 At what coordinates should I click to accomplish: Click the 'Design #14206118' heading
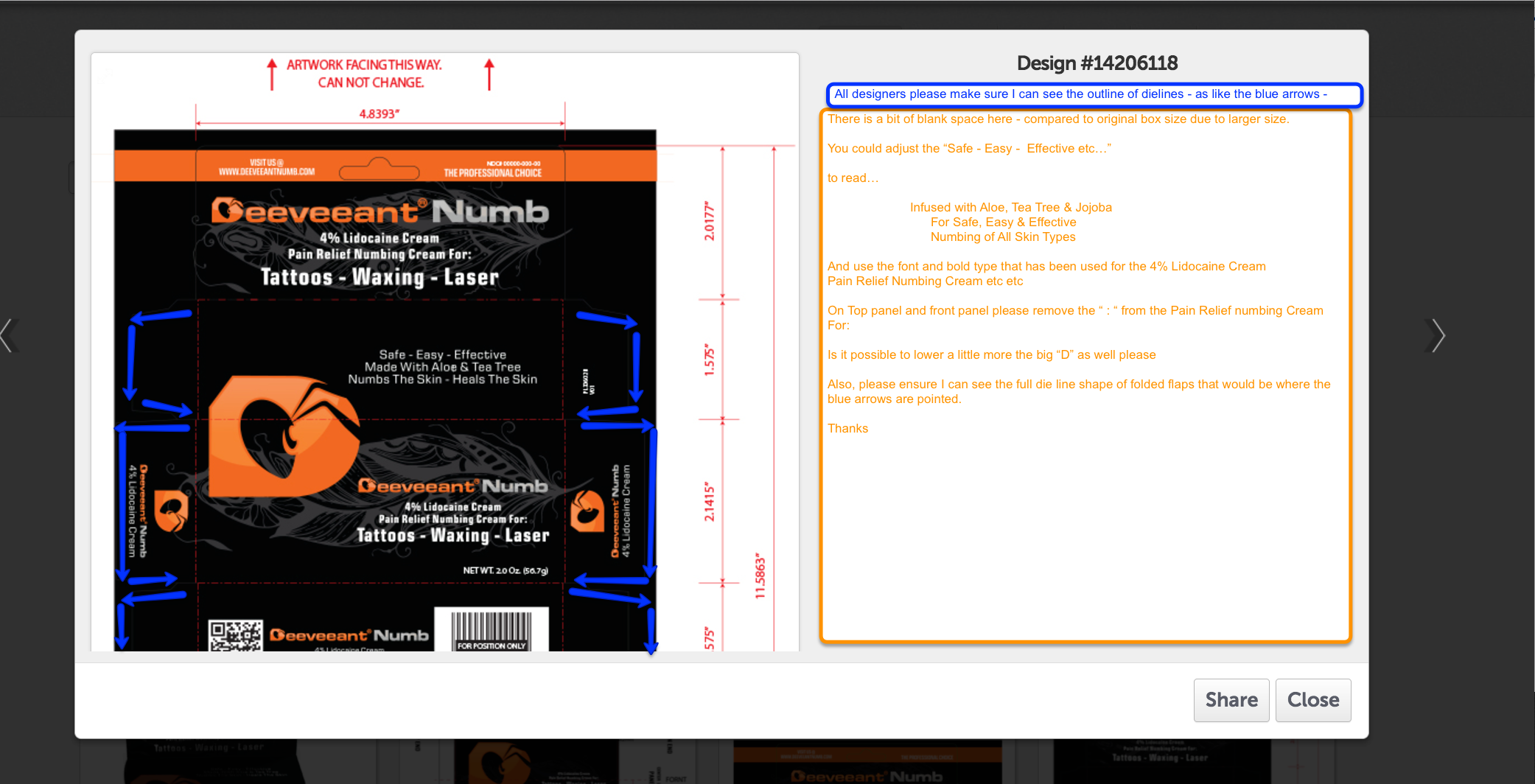click(1097, 63)
